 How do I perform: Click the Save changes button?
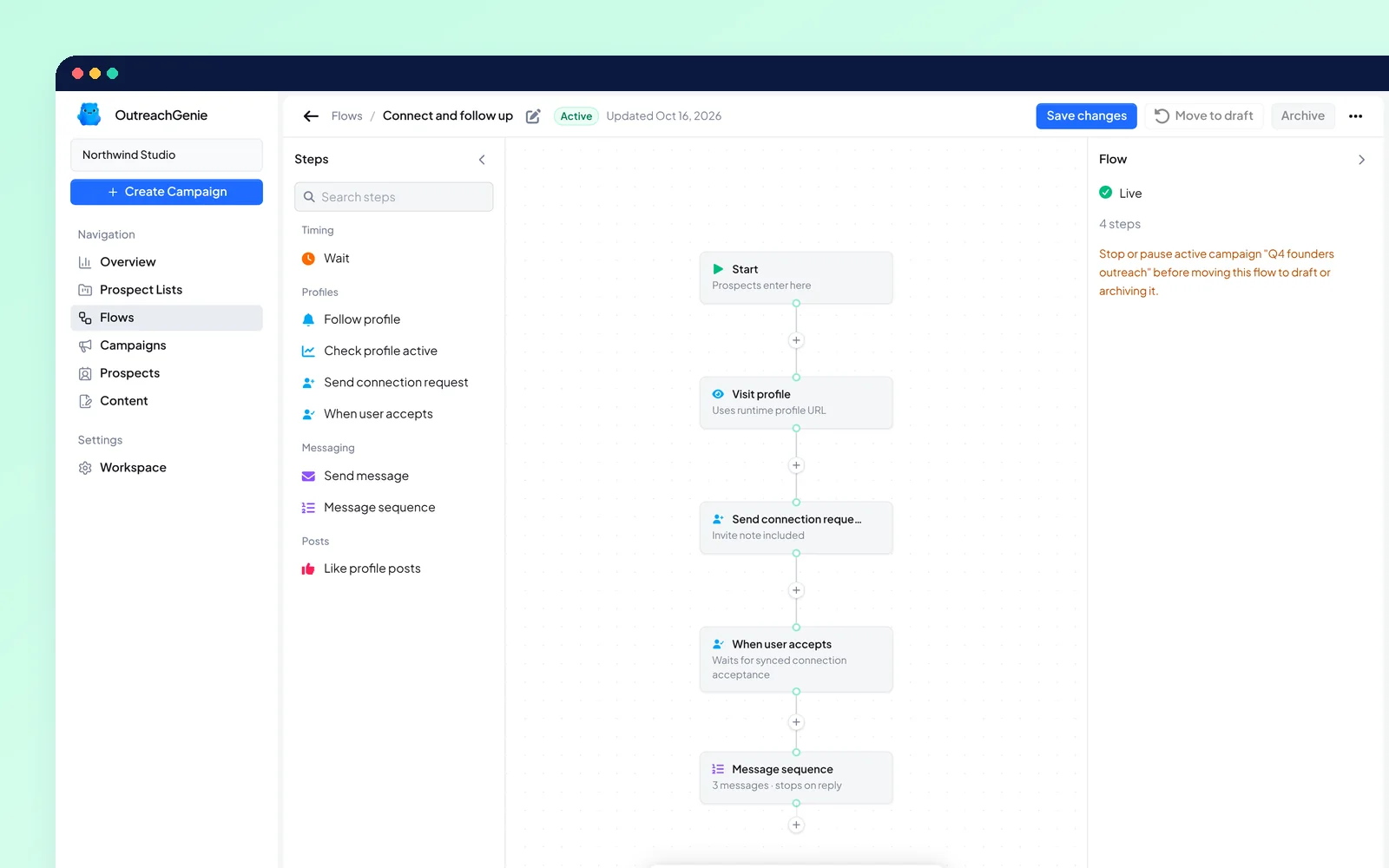click(1086, 116)
